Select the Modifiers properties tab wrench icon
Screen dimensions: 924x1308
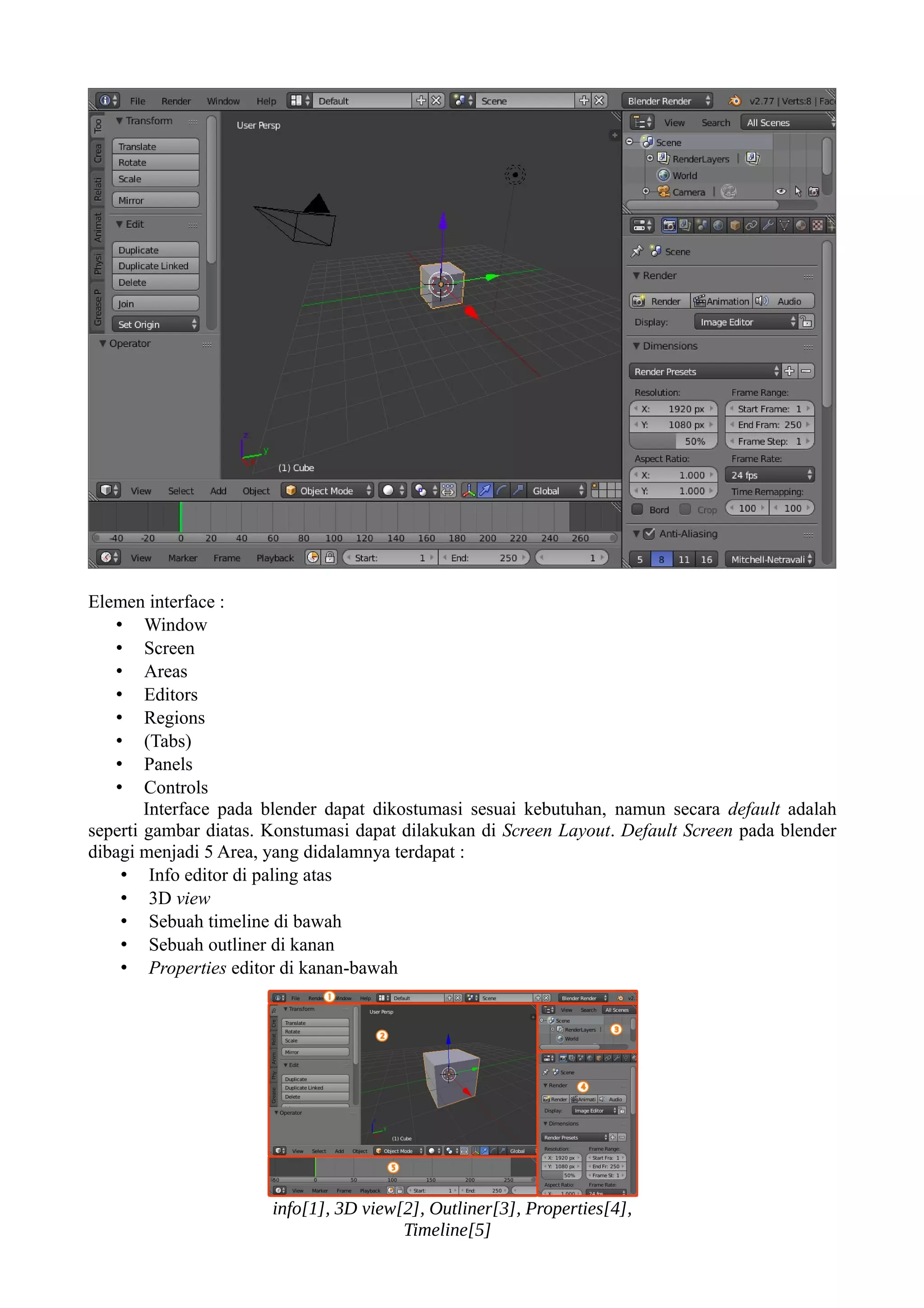(x=768, y=225)
